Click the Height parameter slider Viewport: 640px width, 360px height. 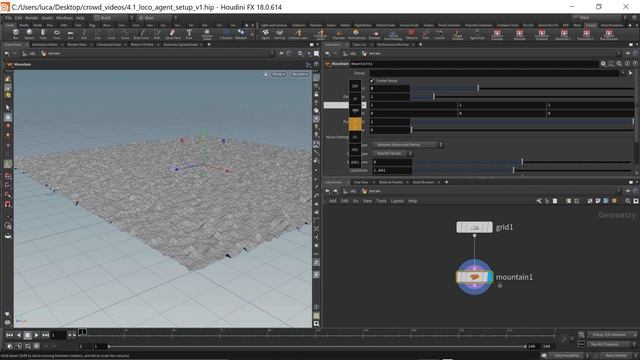(x=522, y=88)
